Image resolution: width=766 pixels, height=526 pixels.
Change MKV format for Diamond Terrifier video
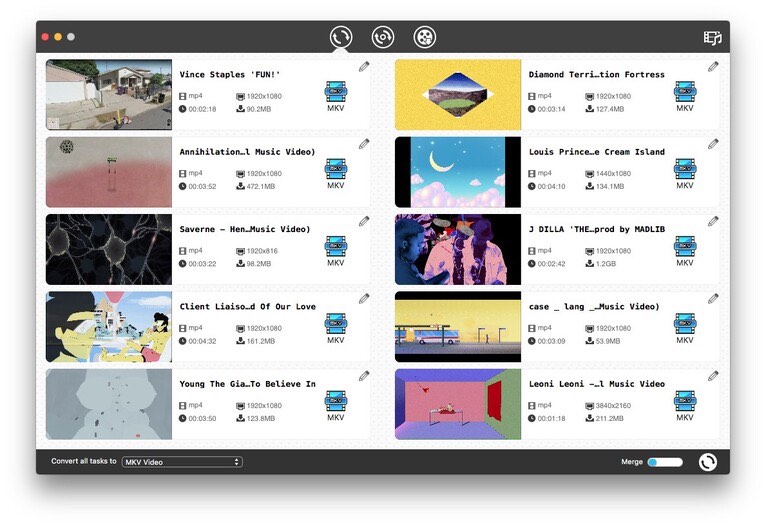685,96
